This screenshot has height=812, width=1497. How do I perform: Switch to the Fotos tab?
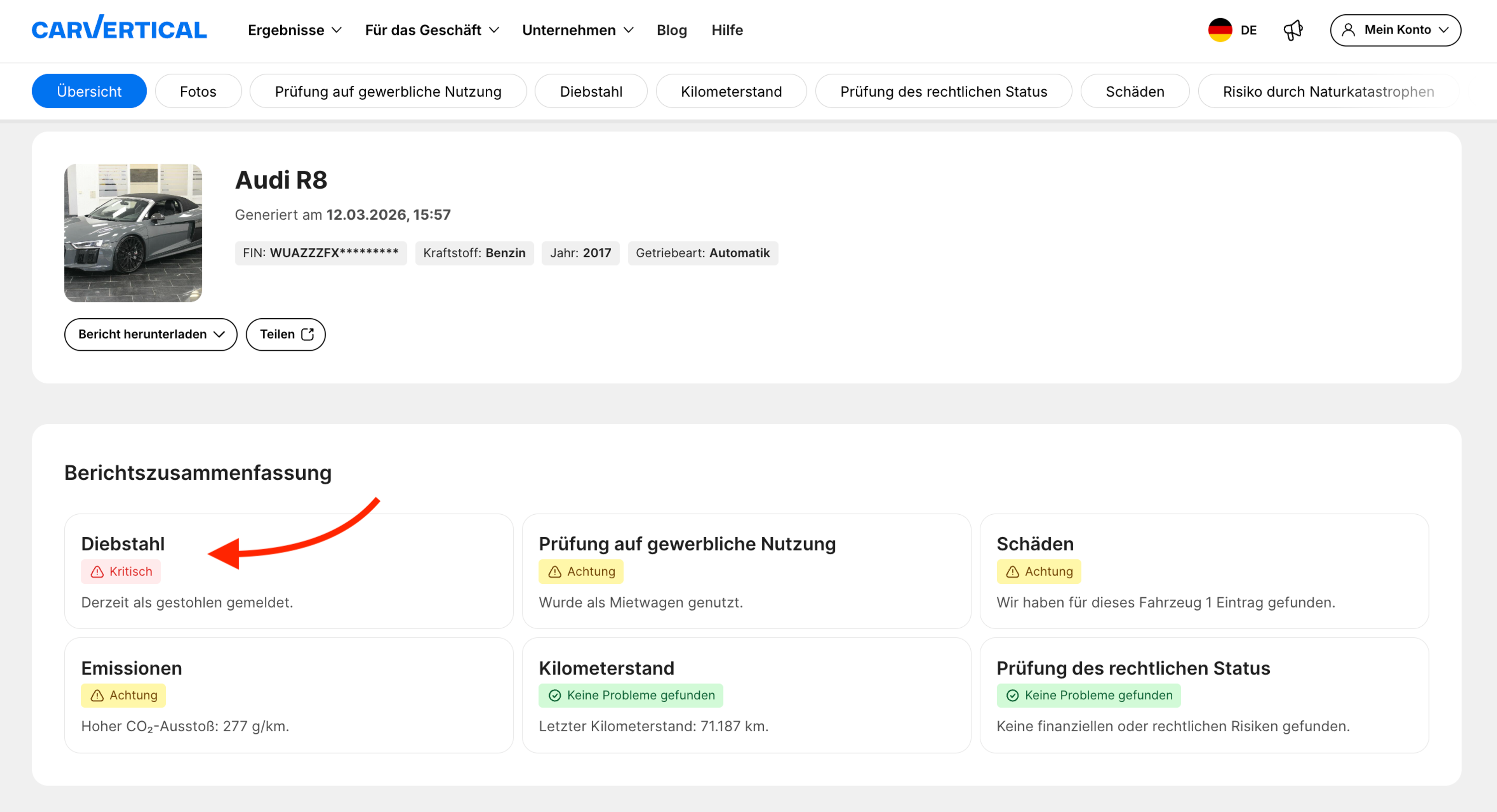pos(198,91)
